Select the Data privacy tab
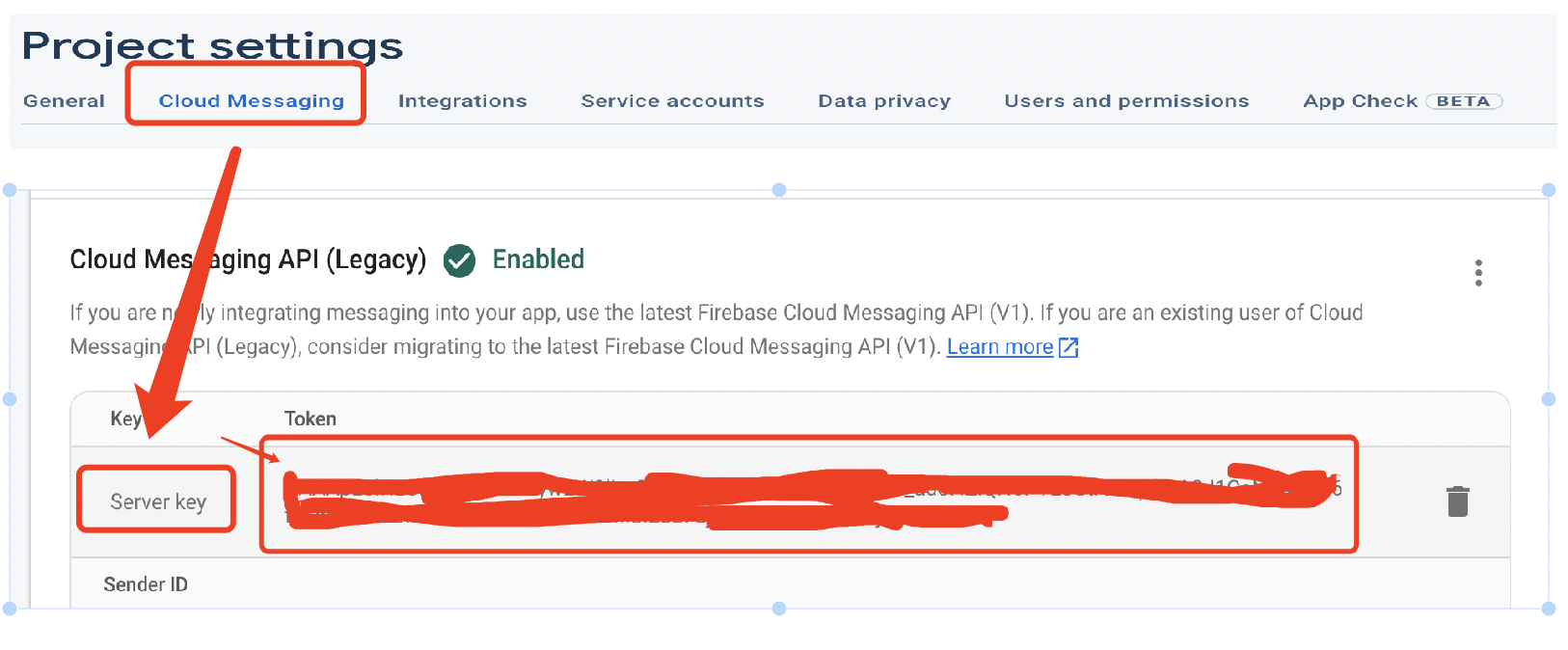 [x=884, y=101]
